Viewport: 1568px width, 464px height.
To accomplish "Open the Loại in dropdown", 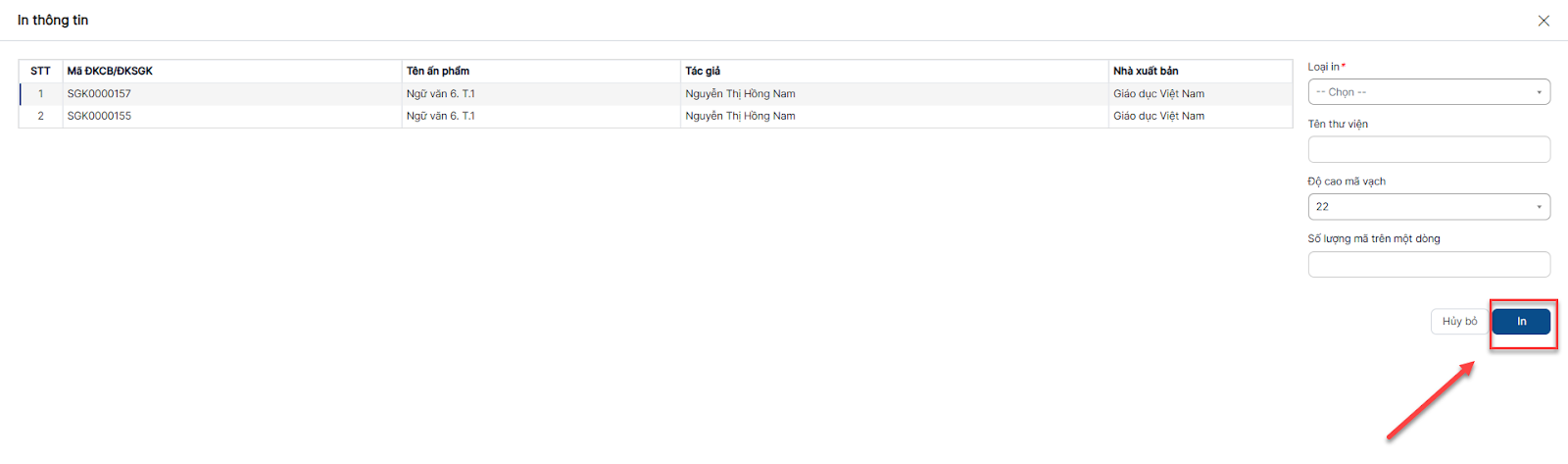I will tap(1428, 92).
